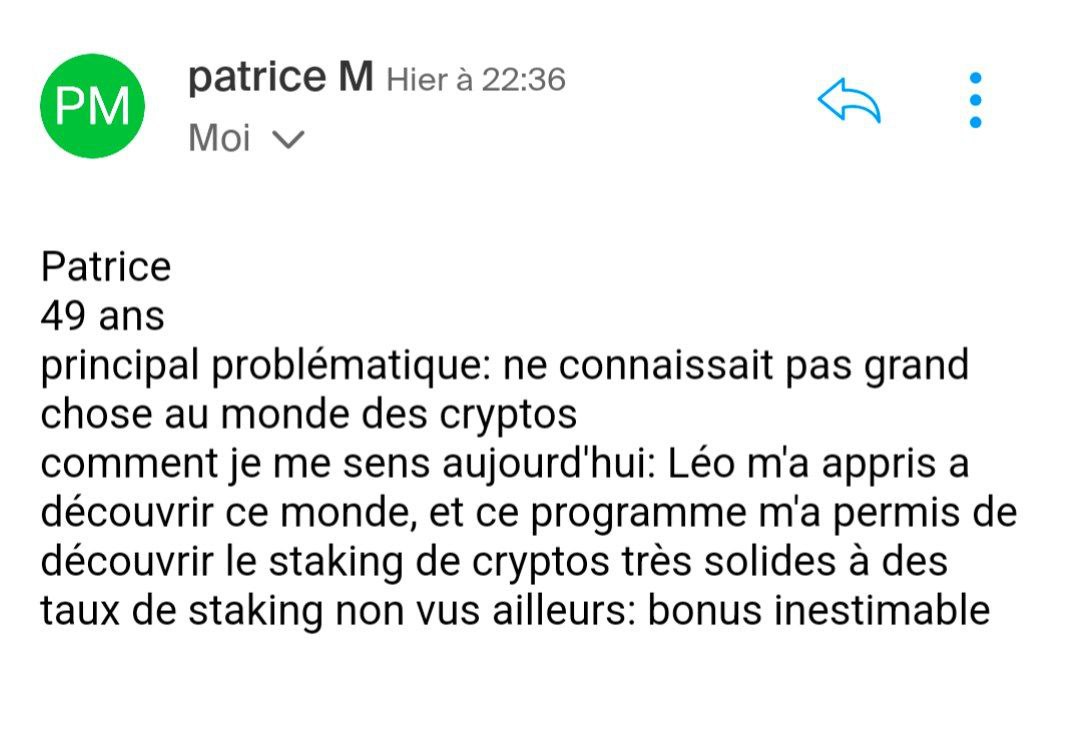Click the "Moi" recipient label

(x=219, y=139)
